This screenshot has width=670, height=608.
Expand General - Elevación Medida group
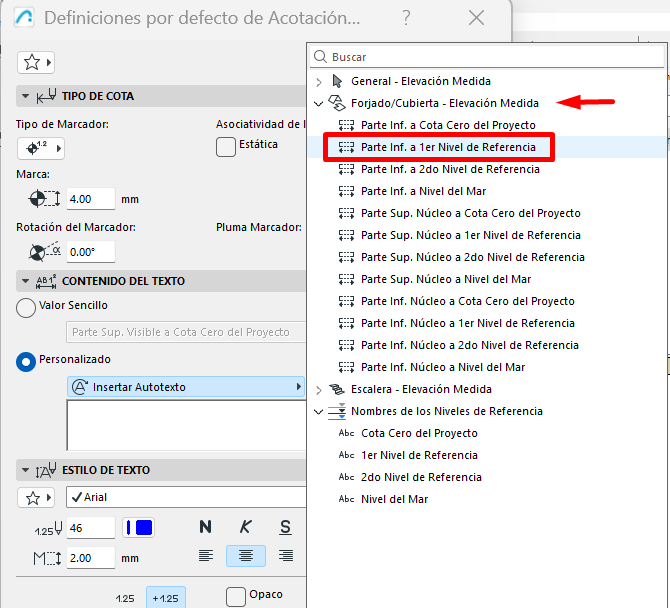coord(319,81)
